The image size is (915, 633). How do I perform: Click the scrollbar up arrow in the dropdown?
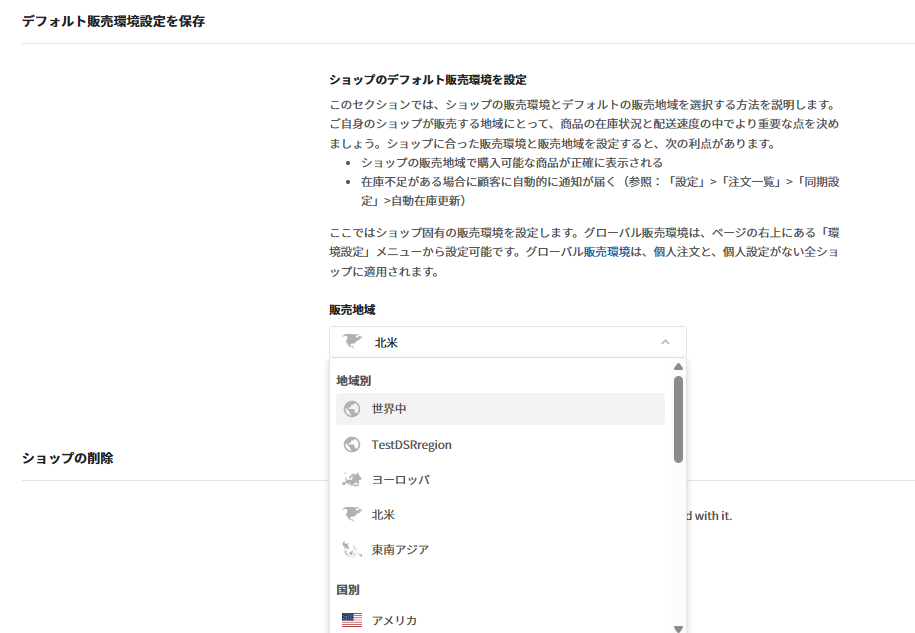tap(678, 367)
